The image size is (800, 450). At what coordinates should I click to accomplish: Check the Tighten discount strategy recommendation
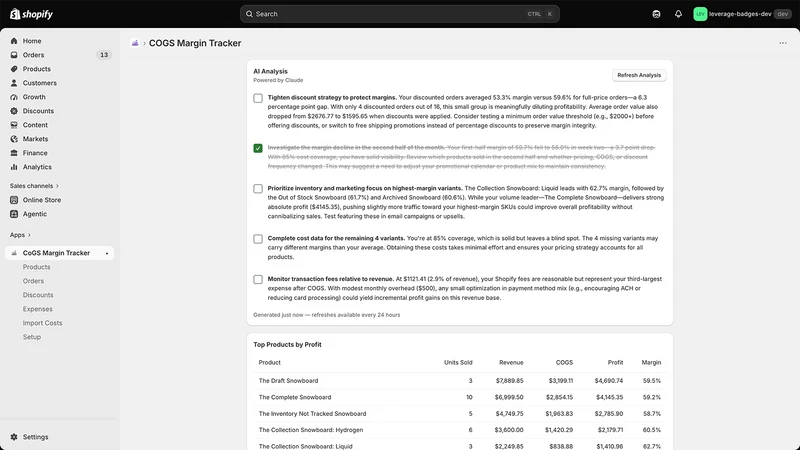tap(258, 98)
